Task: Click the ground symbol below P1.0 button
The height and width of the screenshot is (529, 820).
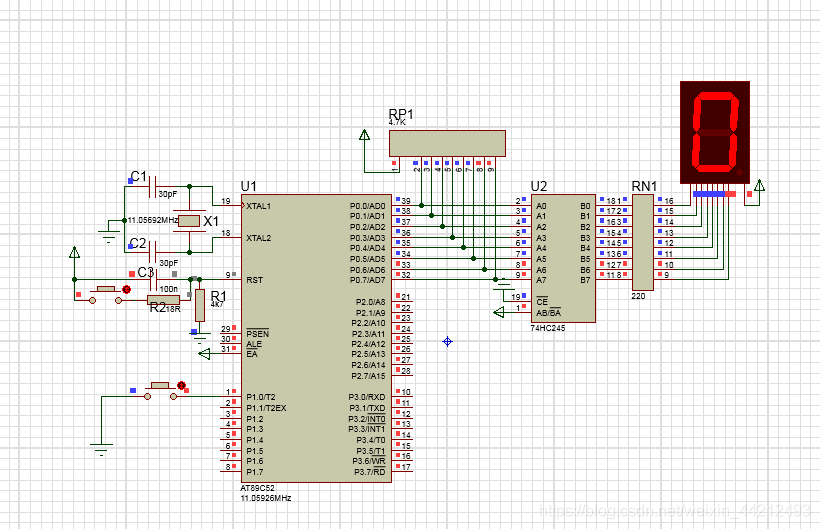Action: [x=100, y=446]
